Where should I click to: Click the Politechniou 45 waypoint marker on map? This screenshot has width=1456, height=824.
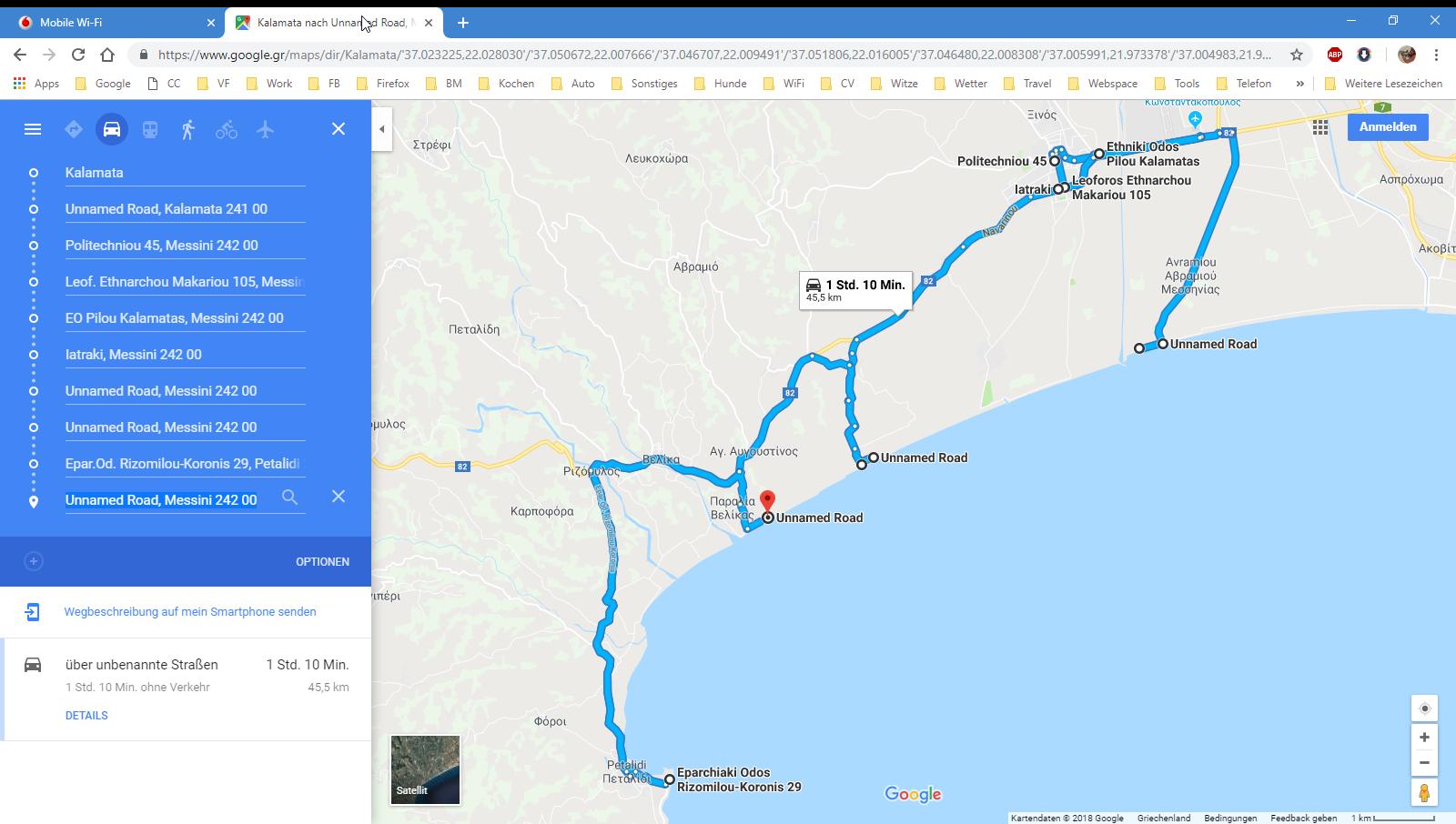pos(1055,161)
